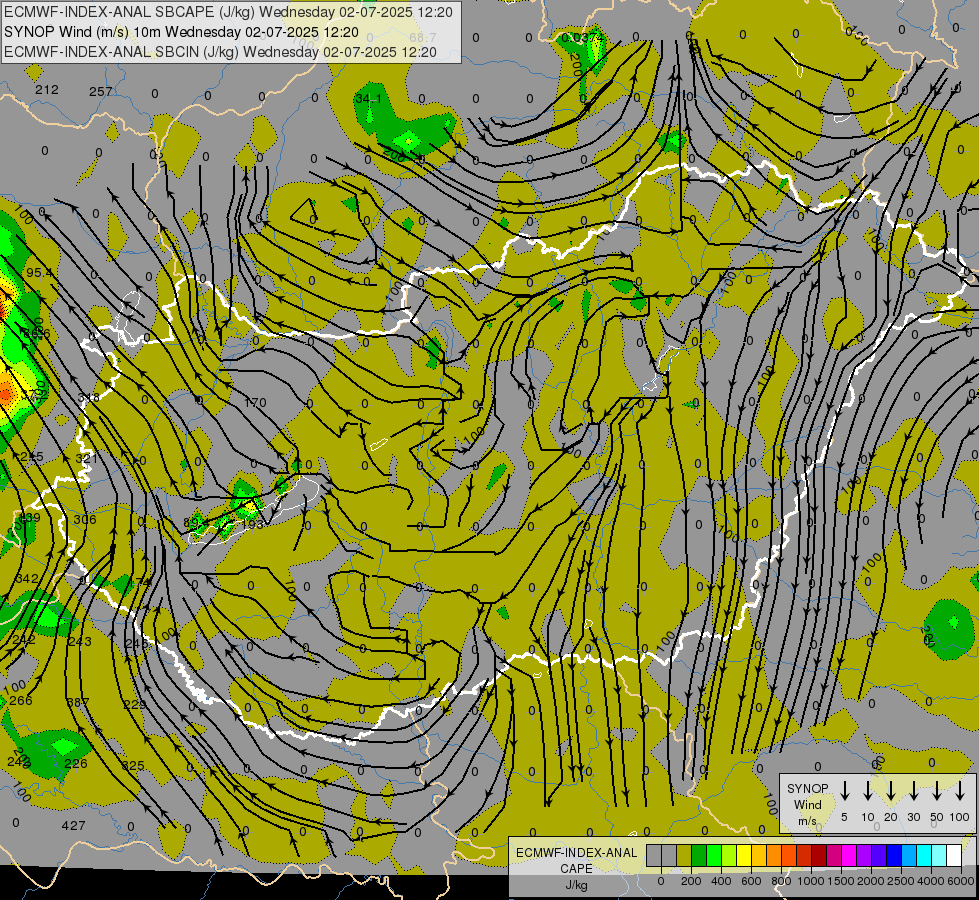Click the '226' value in the green patch
The height and width of the screenshot is (900, 979).
coord(76,763)
